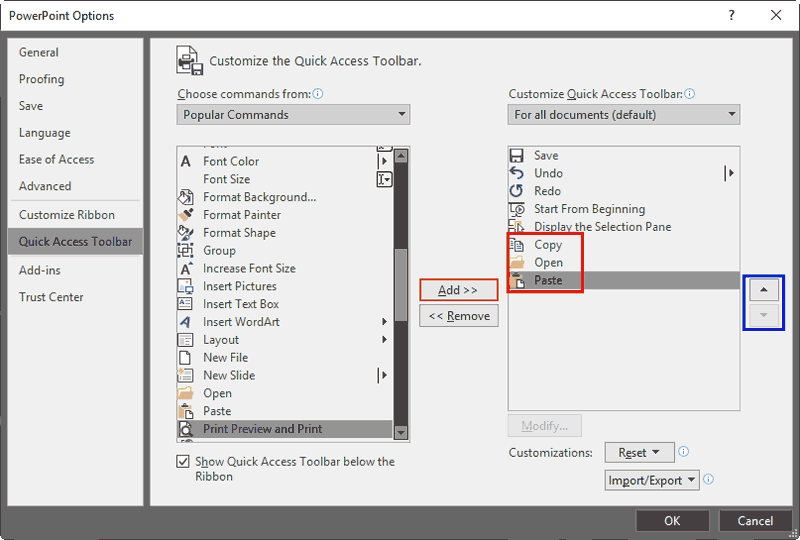The height and width of the screenshot is (540, 800).
Task: Open the Add-ins category
Action: coord(40,271)
